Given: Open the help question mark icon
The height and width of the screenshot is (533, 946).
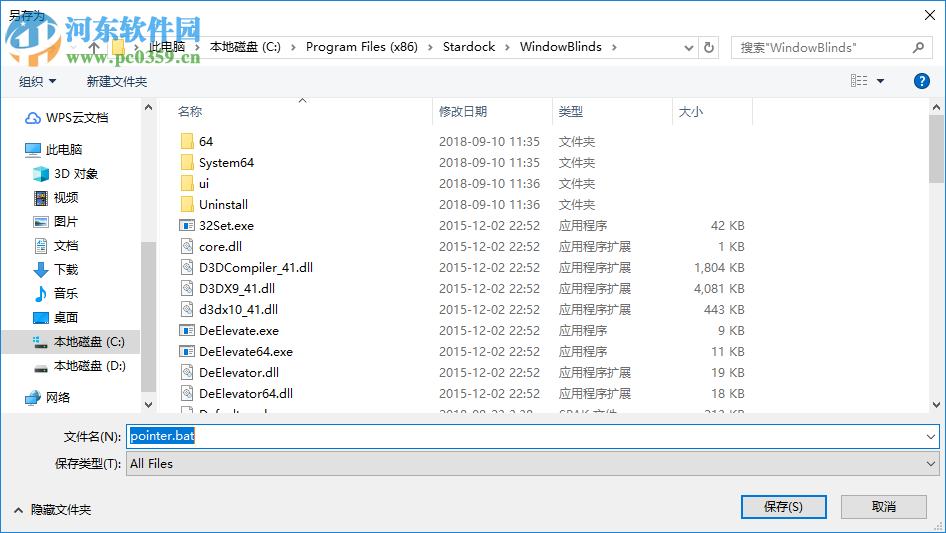Looking at the screenshot, I should pyautogui.click(x=921, y=81).
